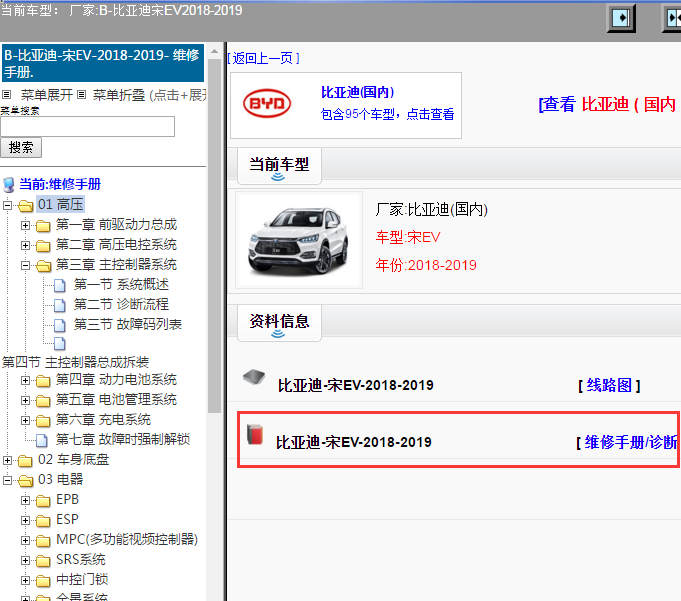The height and width of the screenshot is (601, 681).
Task: Expand the 02 车身底盘 node
Action: [7, 460]
